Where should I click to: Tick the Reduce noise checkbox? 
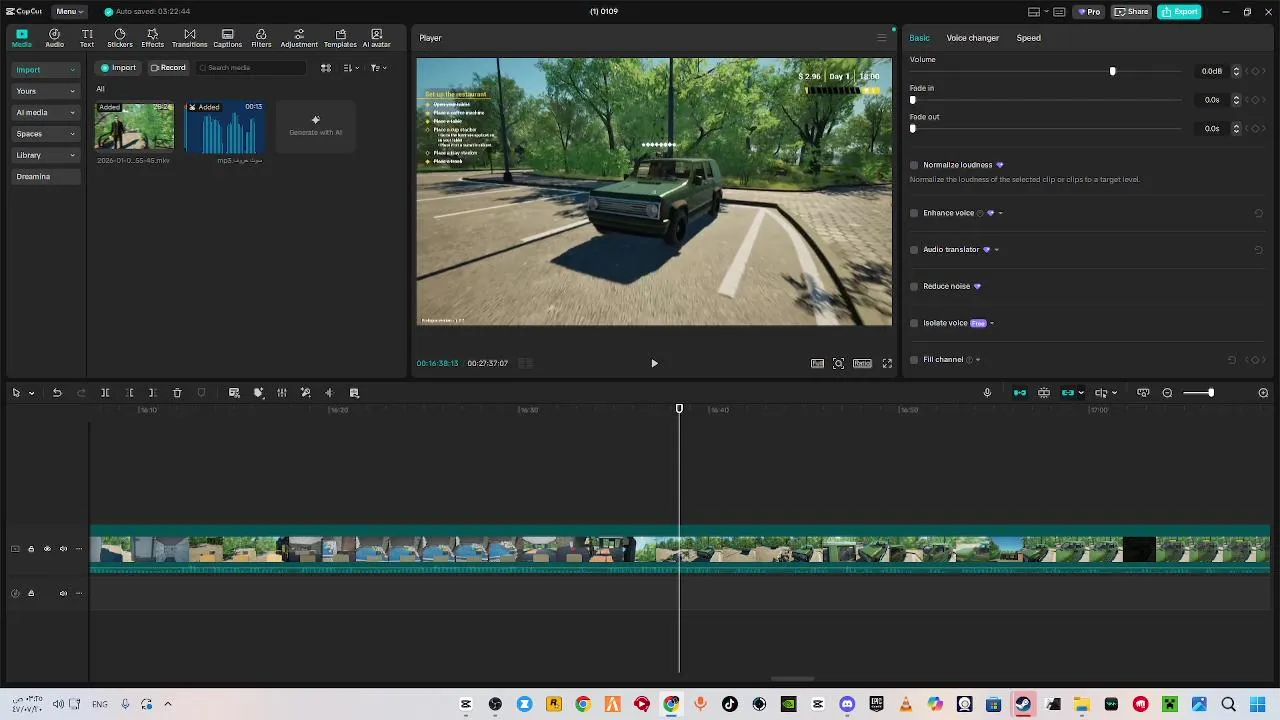point(914,286)
